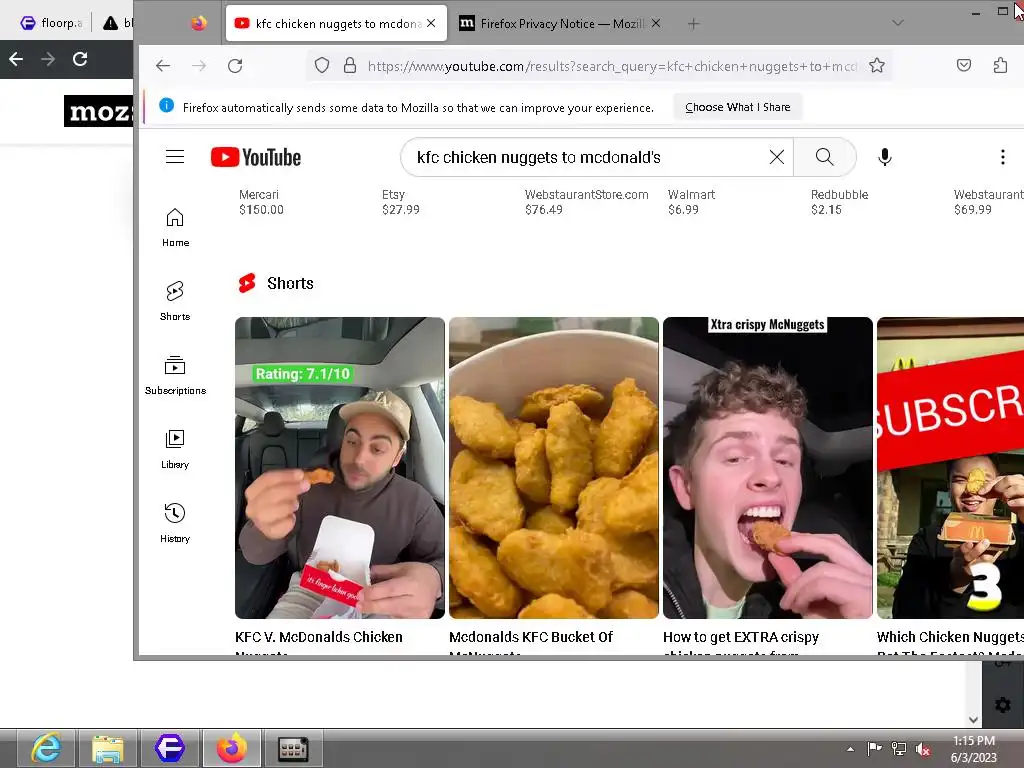Viewport: 1024px width, 768px height.
Task: Start voice search with microphone
Action: tap(884, 157)
